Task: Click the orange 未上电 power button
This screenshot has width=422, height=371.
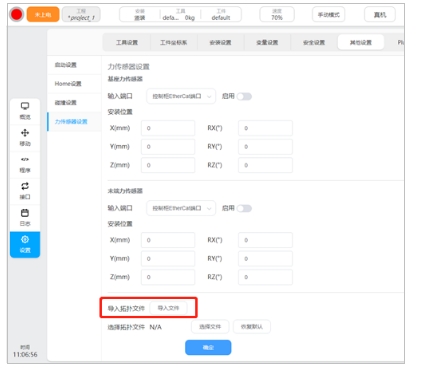Action: click(x=43, y=15)
